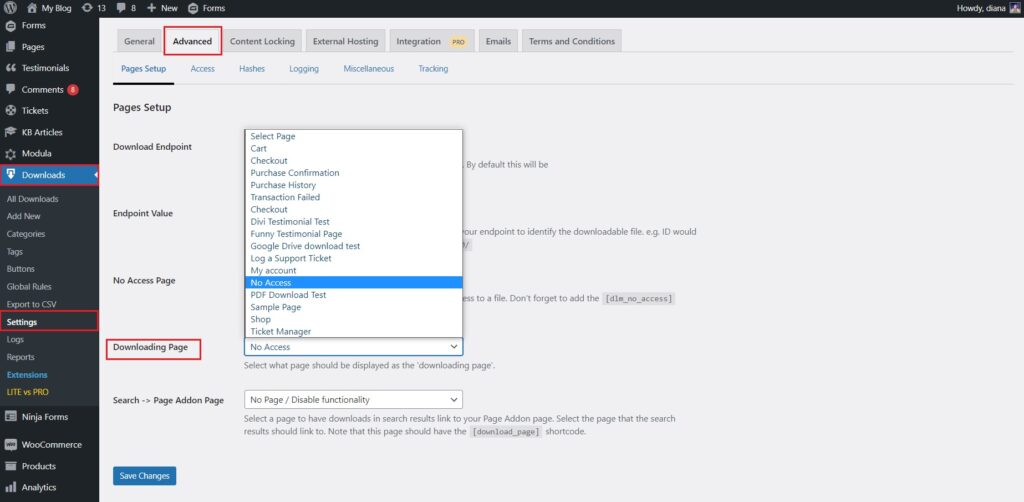Choose Log a Support Ticket option
This screenshot has height=502, width=1024.
(x=353, y=259)
